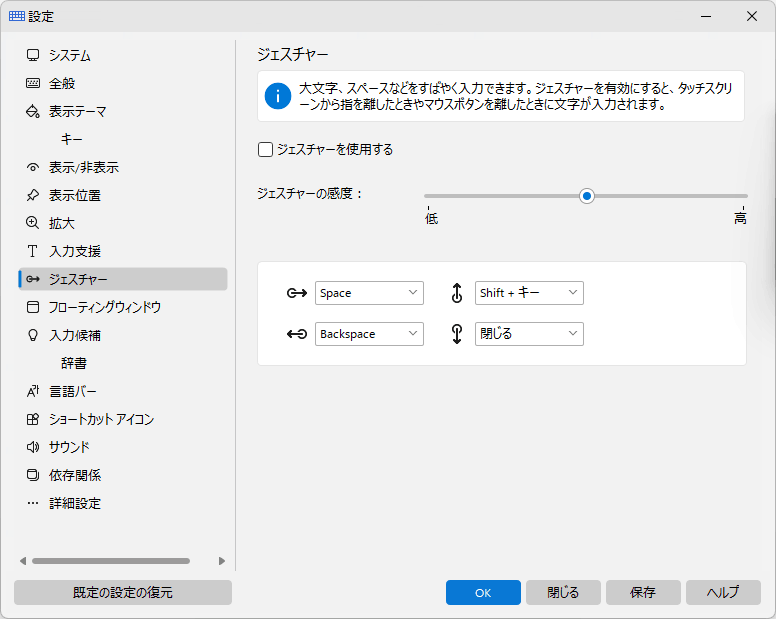
Task: Click the sidebar scrollbar right arrow
Action: 222,561
